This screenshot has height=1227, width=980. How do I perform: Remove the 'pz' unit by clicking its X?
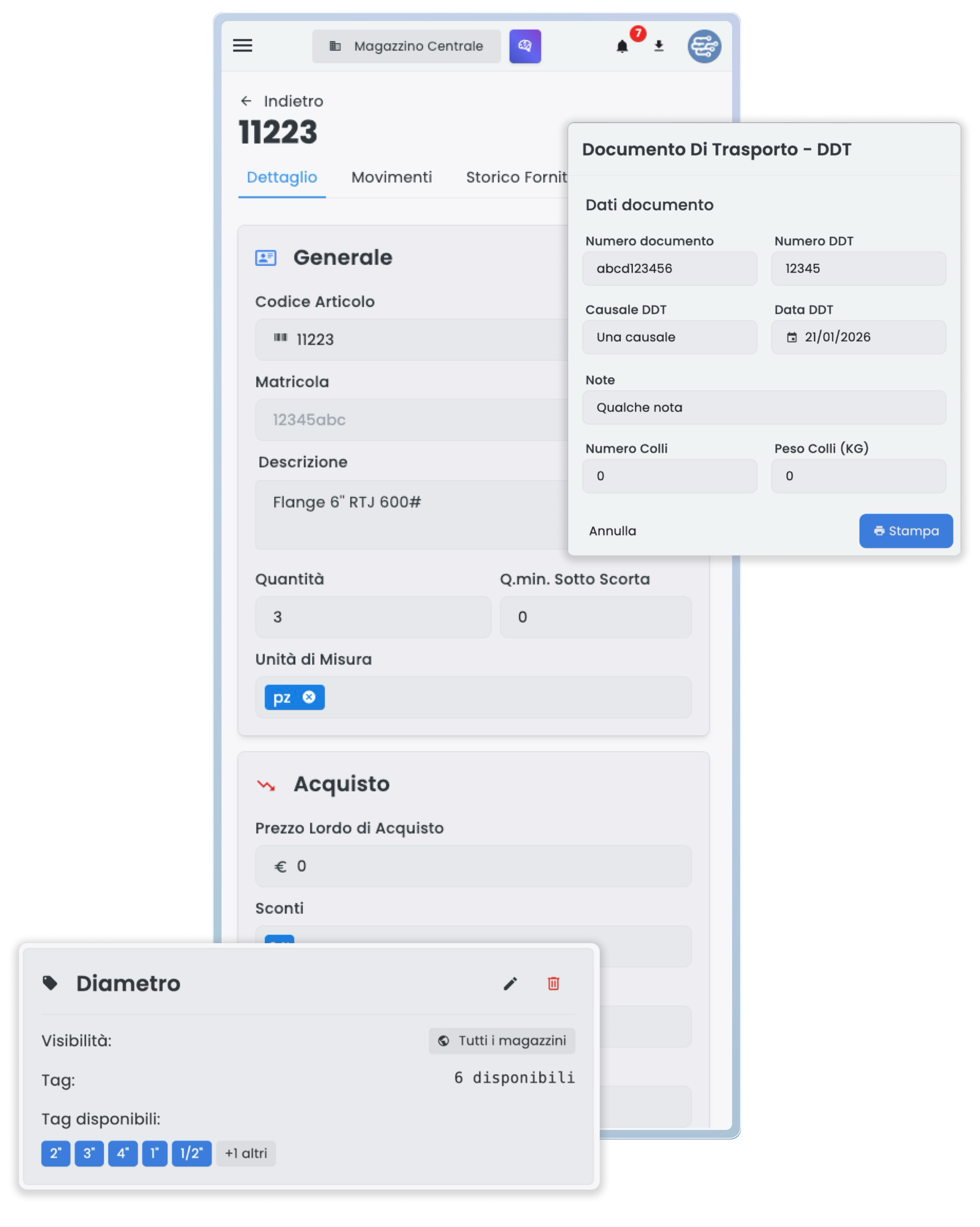[x=309, y=697]
